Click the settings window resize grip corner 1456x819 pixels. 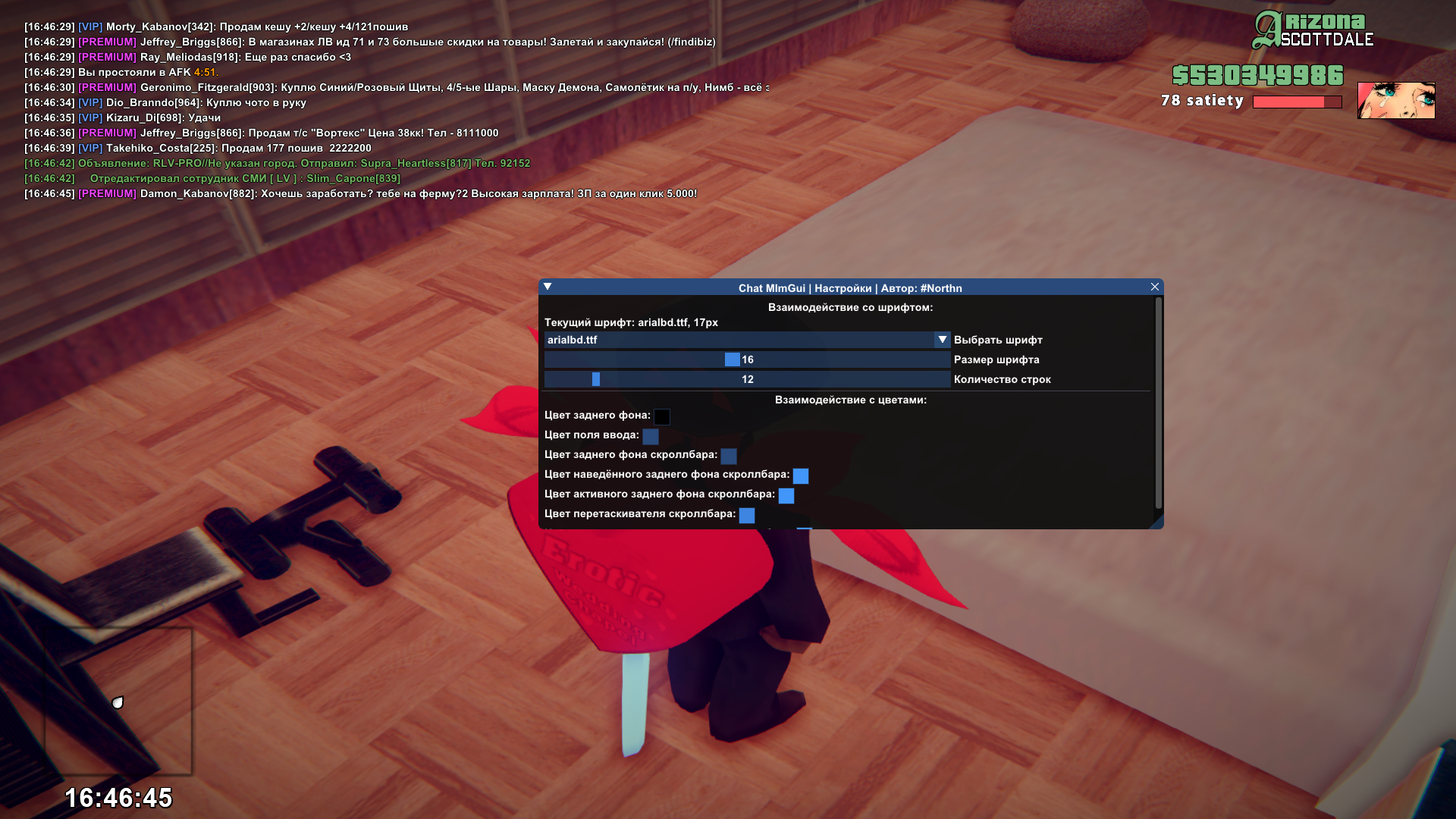(1157, 522)
